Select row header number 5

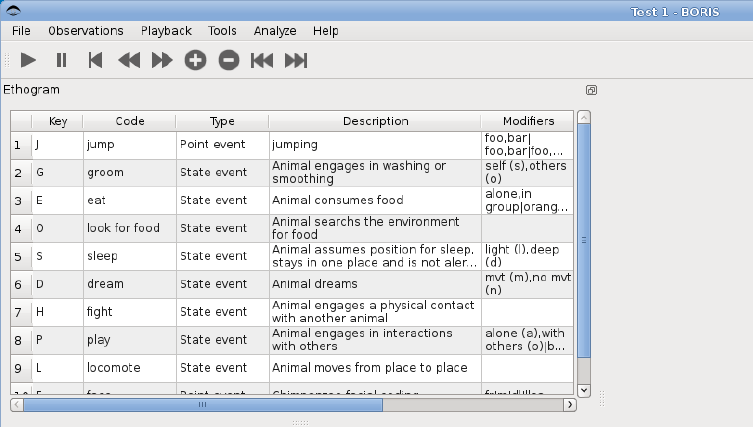pos(21,256)
